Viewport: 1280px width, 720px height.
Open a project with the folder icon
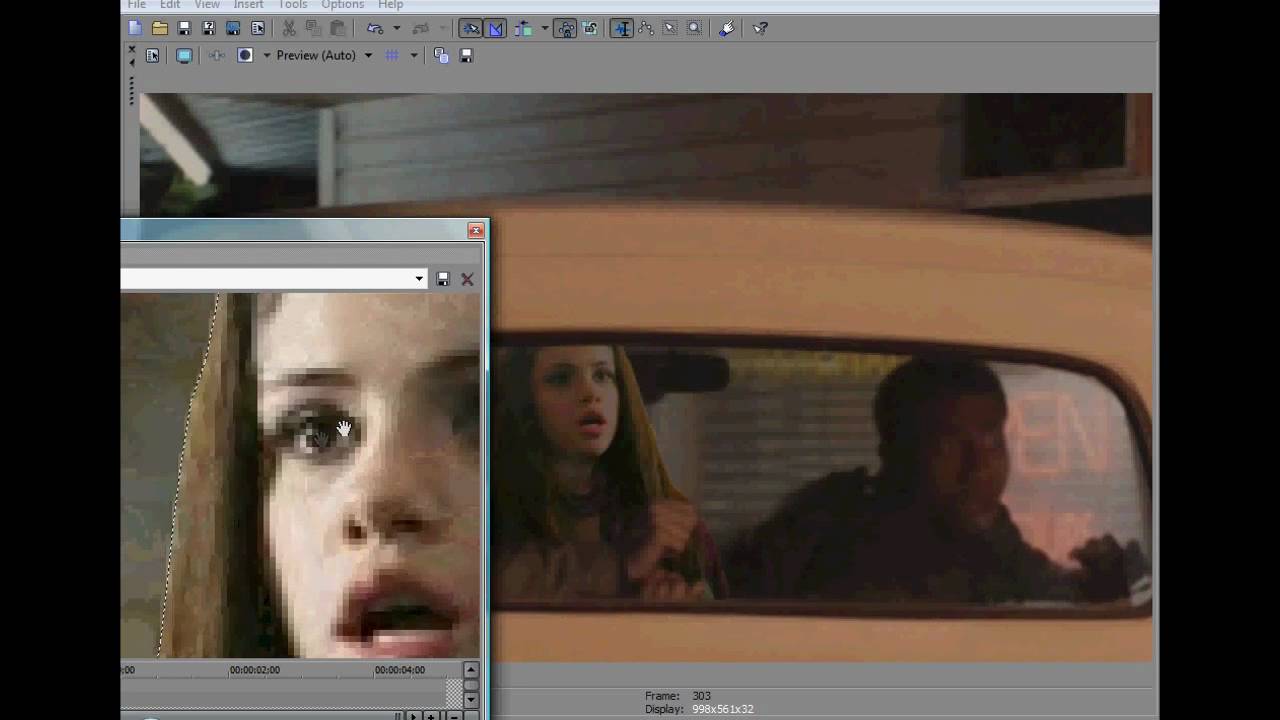(160, 28)
